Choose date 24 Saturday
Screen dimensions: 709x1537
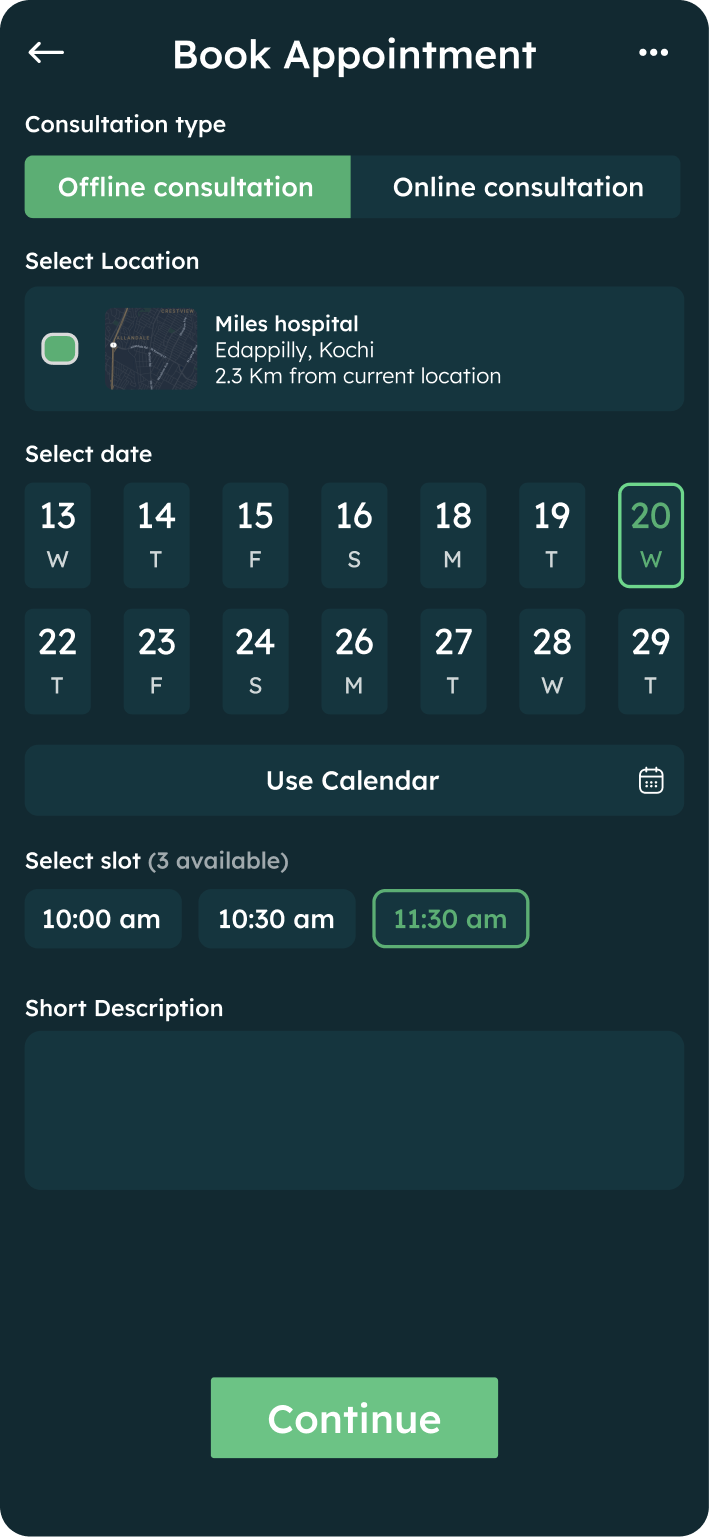point(255,661)
